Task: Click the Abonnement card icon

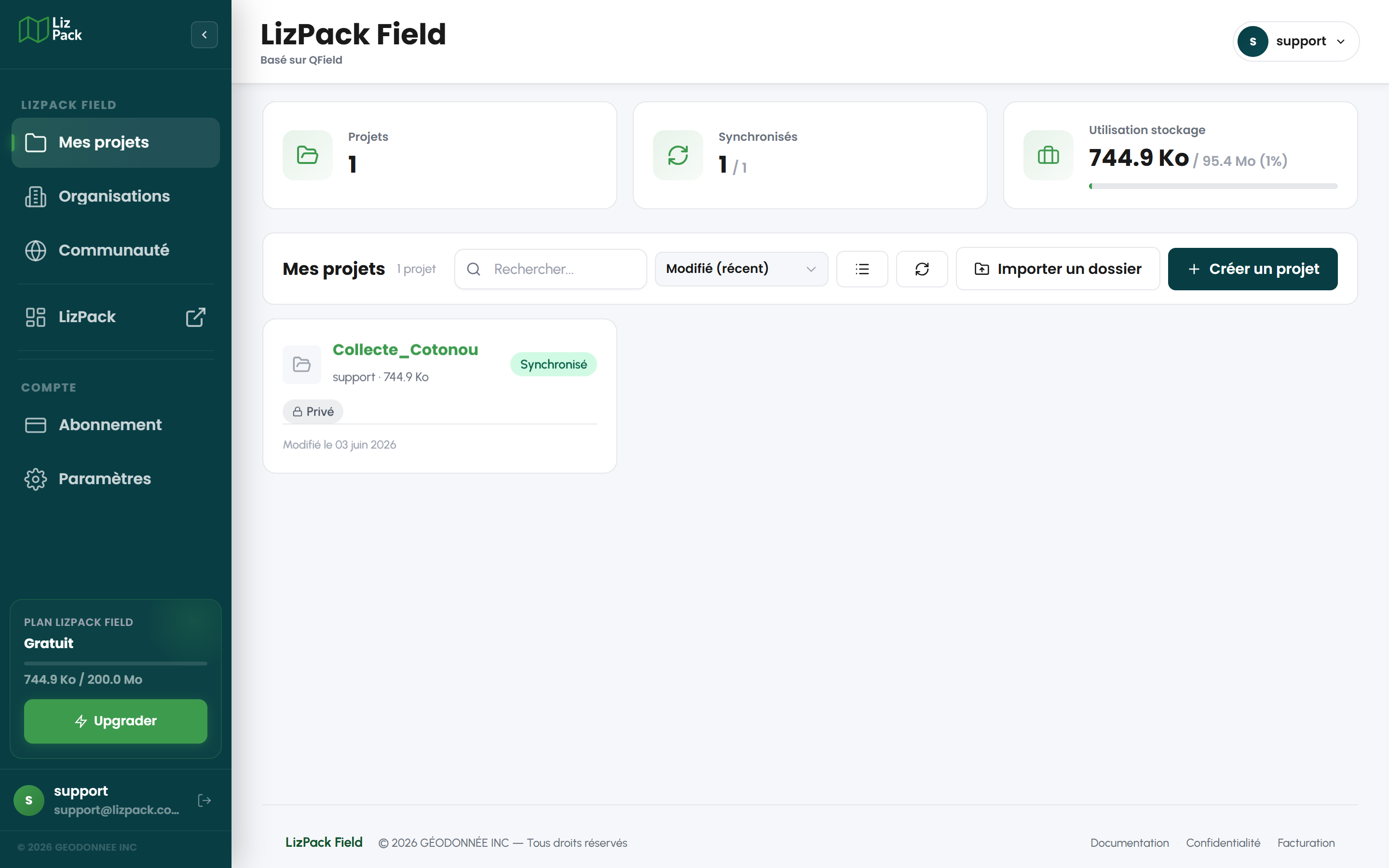Action: pyautogui.click(x=36, y=425)
